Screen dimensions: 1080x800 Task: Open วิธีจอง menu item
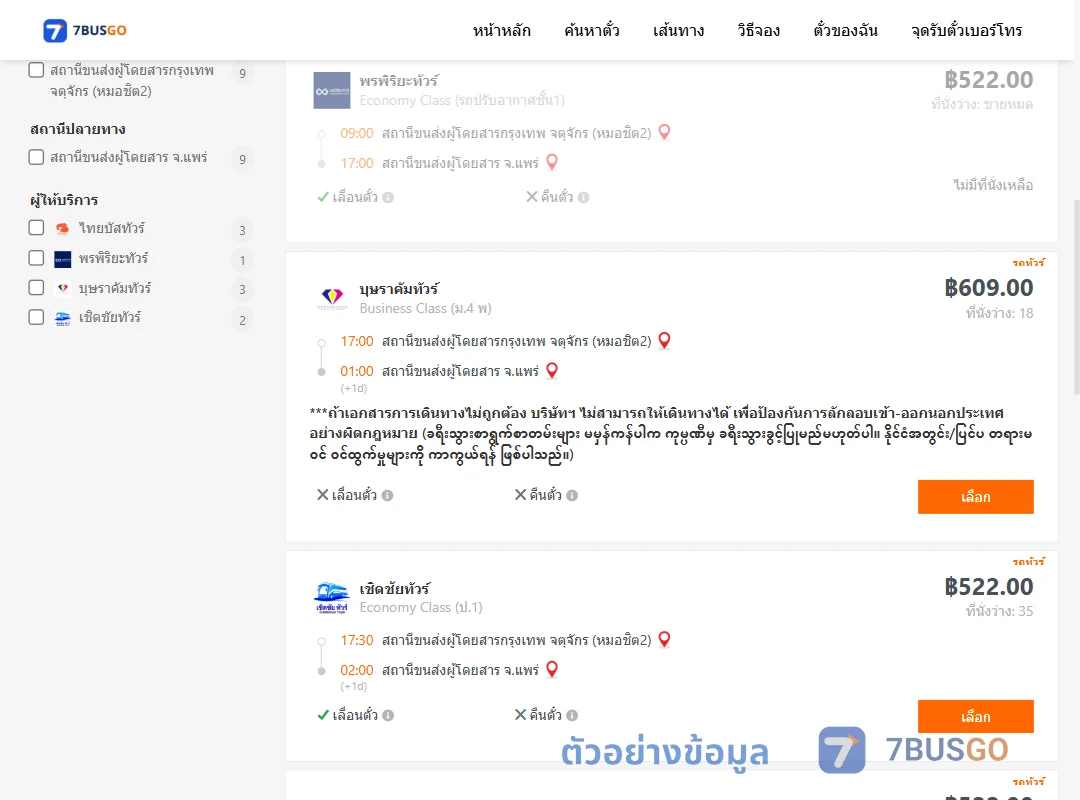click(x=758, y=30)
